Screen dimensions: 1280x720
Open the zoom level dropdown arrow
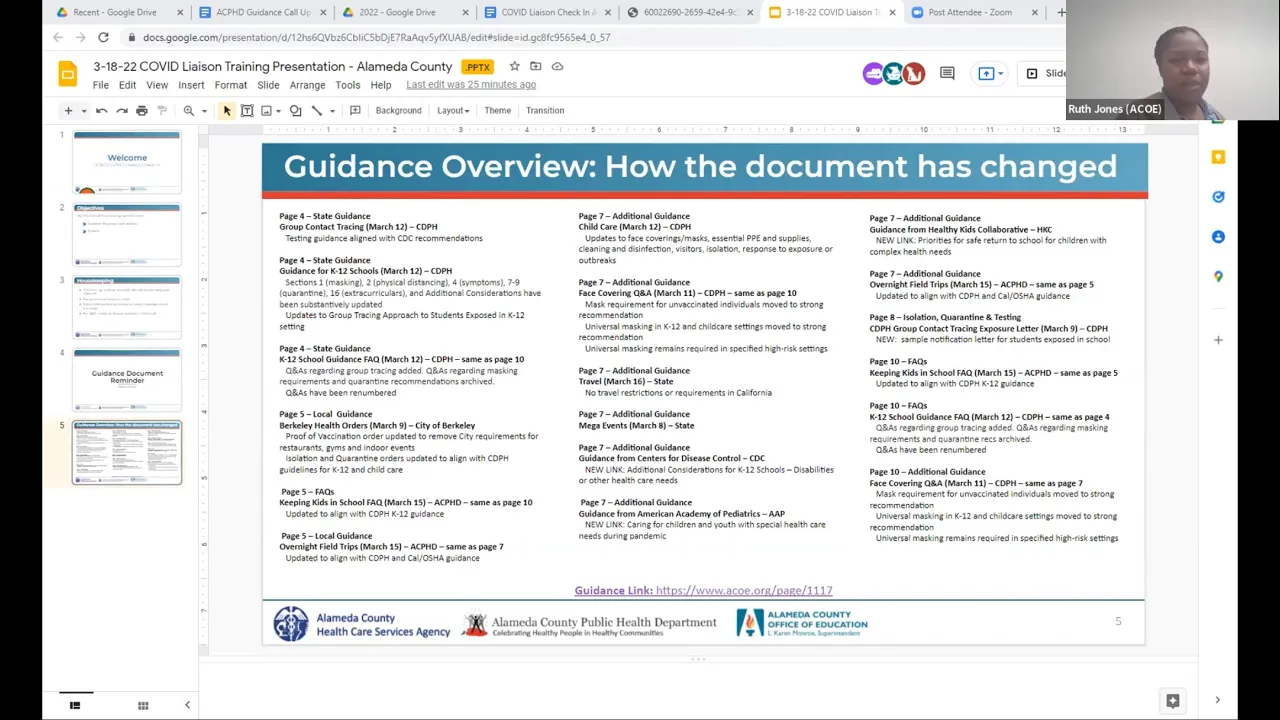pyautogui.click(x=204, y=111)
